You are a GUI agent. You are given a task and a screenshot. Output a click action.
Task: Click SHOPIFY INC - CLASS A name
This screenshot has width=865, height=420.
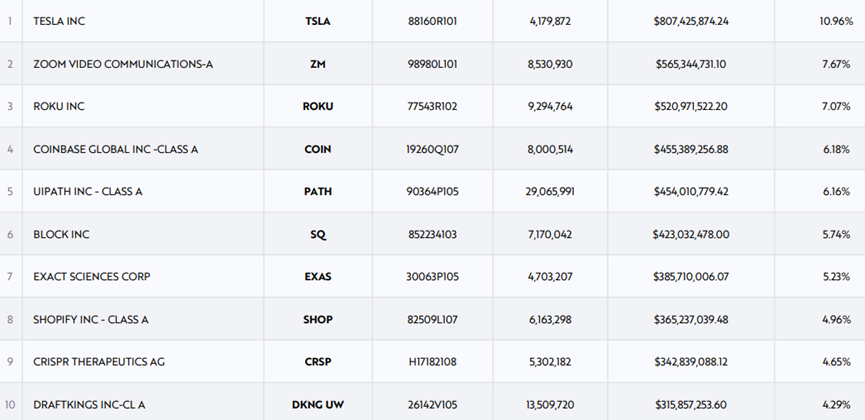[x=91, y=320]
